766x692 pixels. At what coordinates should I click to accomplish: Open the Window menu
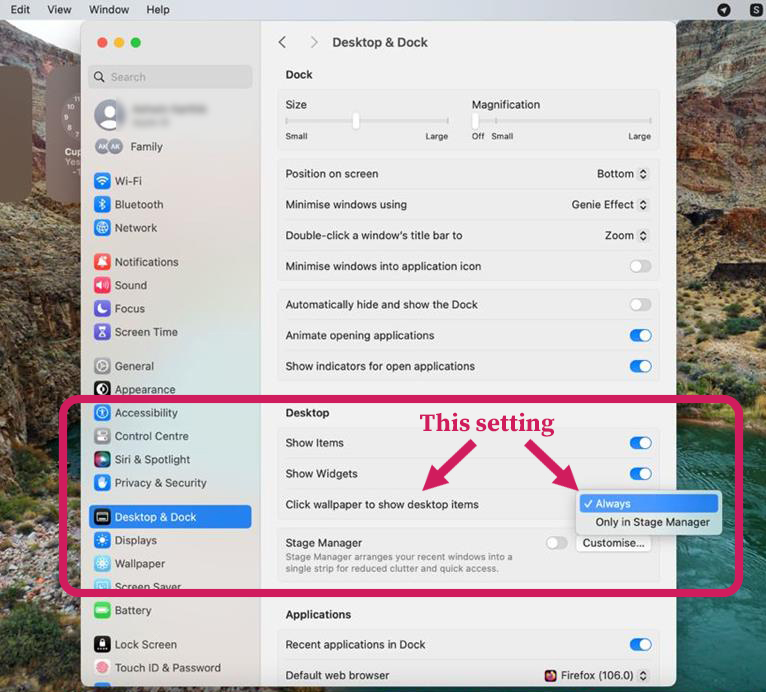point(108,9)
